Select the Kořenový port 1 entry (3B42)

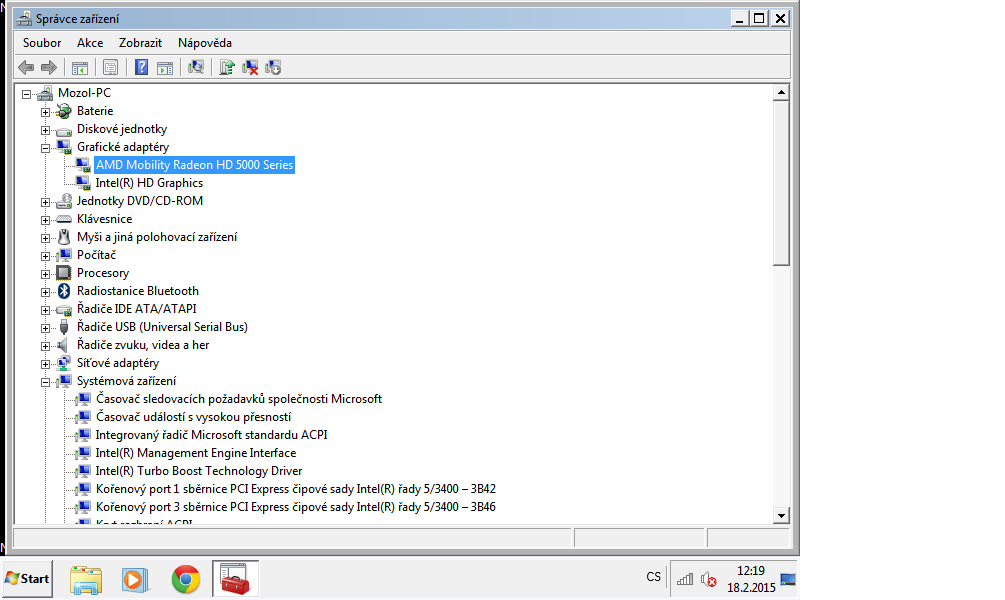pos(295,488)
